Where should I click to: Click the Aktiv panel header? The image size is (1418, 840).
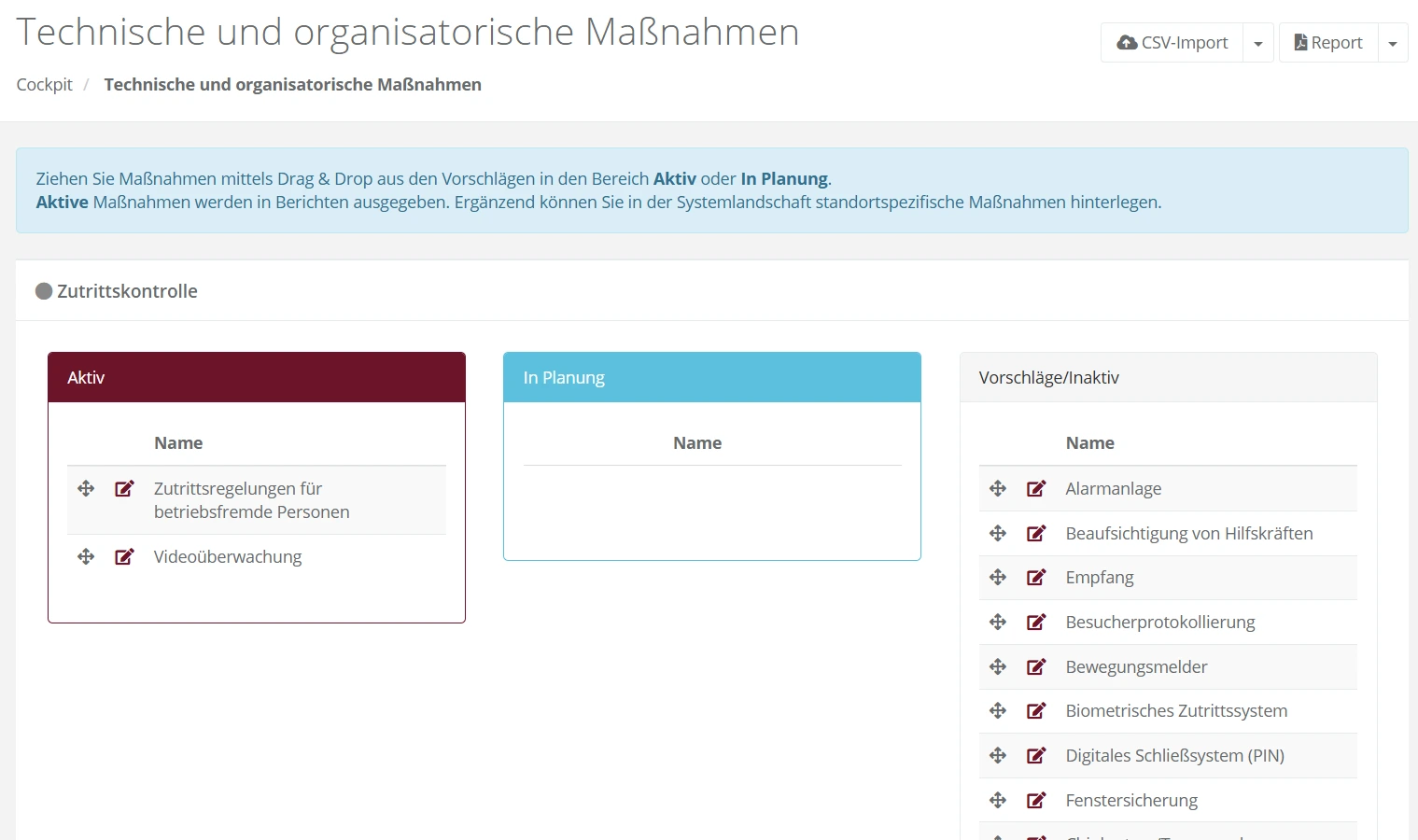(257, 378)
